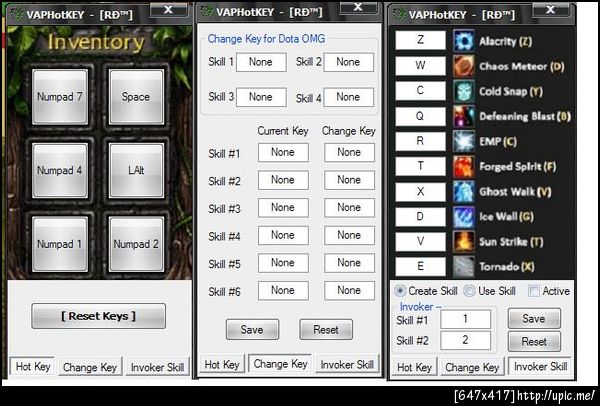This screenshot has height=406, width=600.
Task: Click the Ghost Walk skill icon
Action: pos(464,192)
